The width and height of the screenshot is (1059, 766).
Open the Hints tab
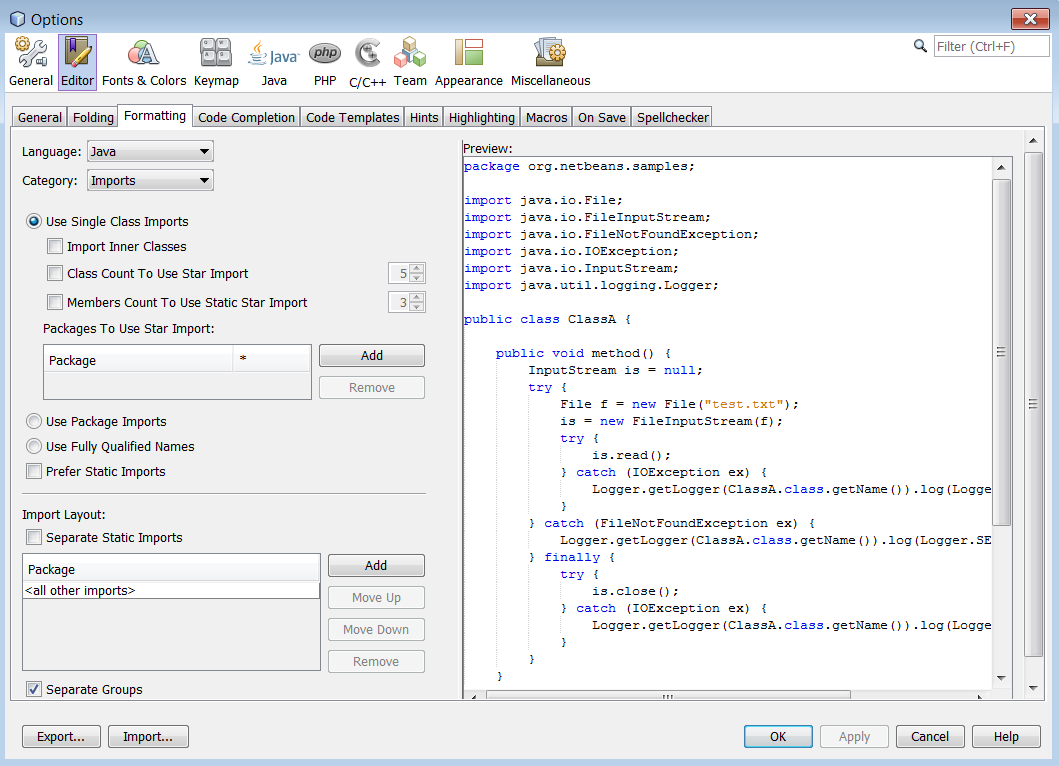(x=424, y=117)
